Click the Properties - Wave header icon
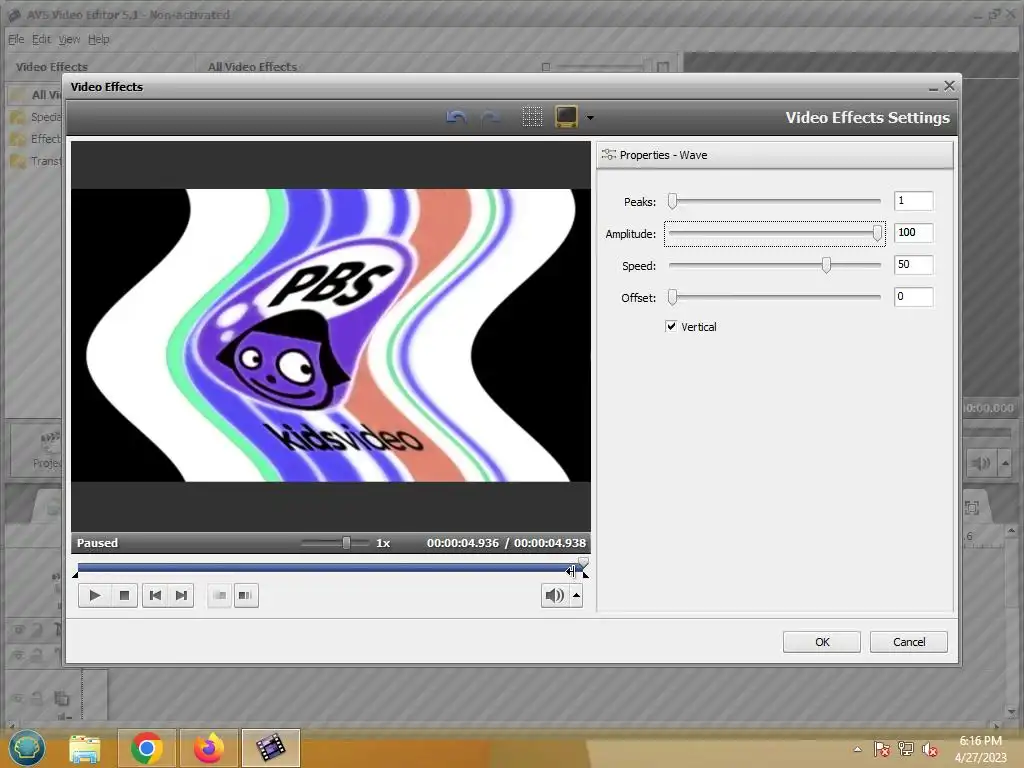Screen dimensions: 1024x768 609,155
